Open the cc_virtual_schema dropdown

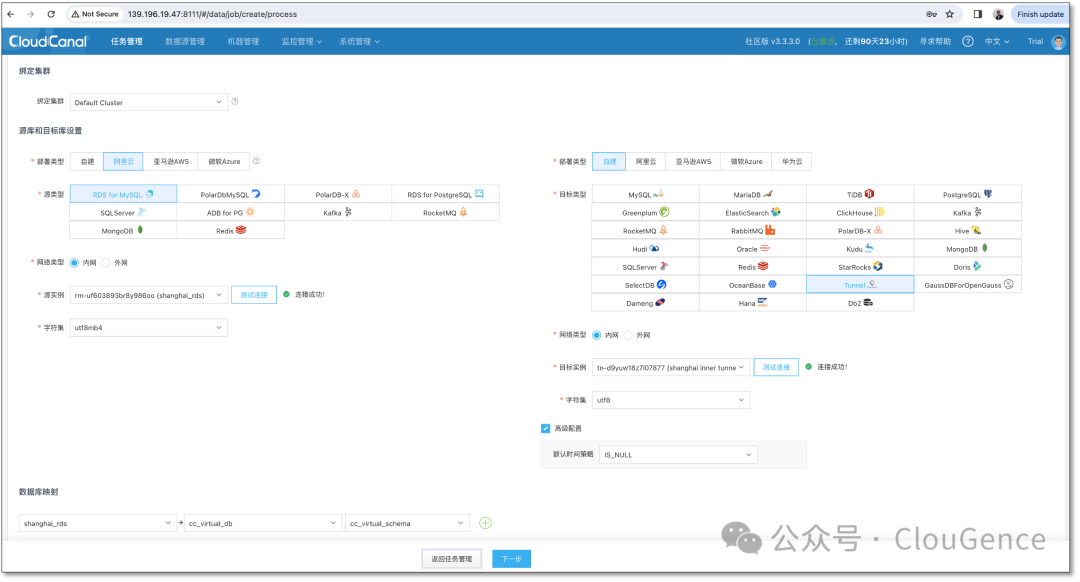point(407,523)
